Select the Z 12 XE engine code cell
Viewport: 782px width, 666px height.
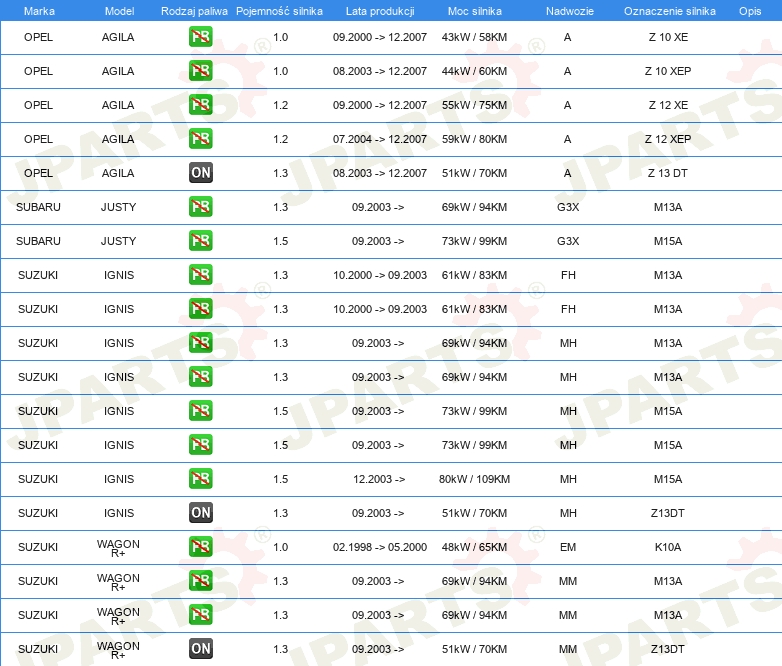click(x=668, y=105)
